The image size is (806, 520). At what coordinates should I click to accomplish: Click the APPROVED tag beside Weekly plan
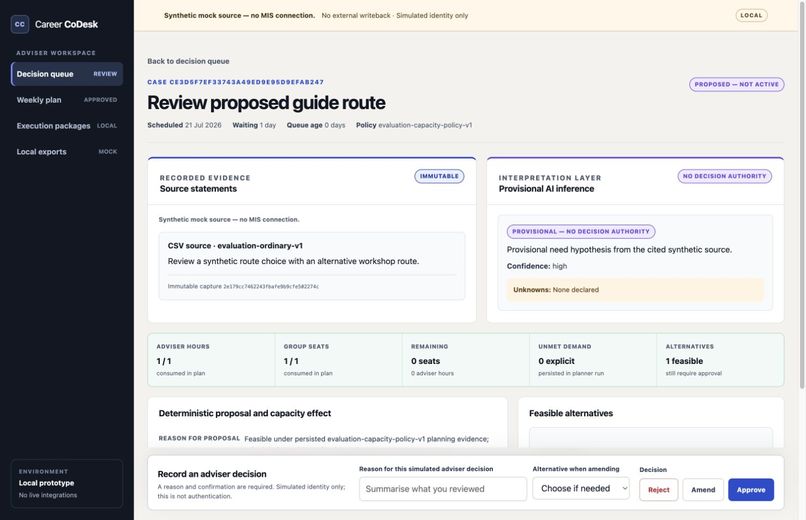[x=100, y=100]
